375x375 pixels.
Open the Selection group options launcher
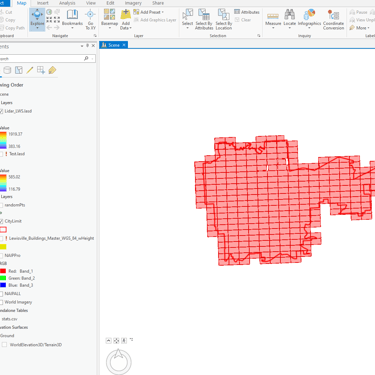259,35
